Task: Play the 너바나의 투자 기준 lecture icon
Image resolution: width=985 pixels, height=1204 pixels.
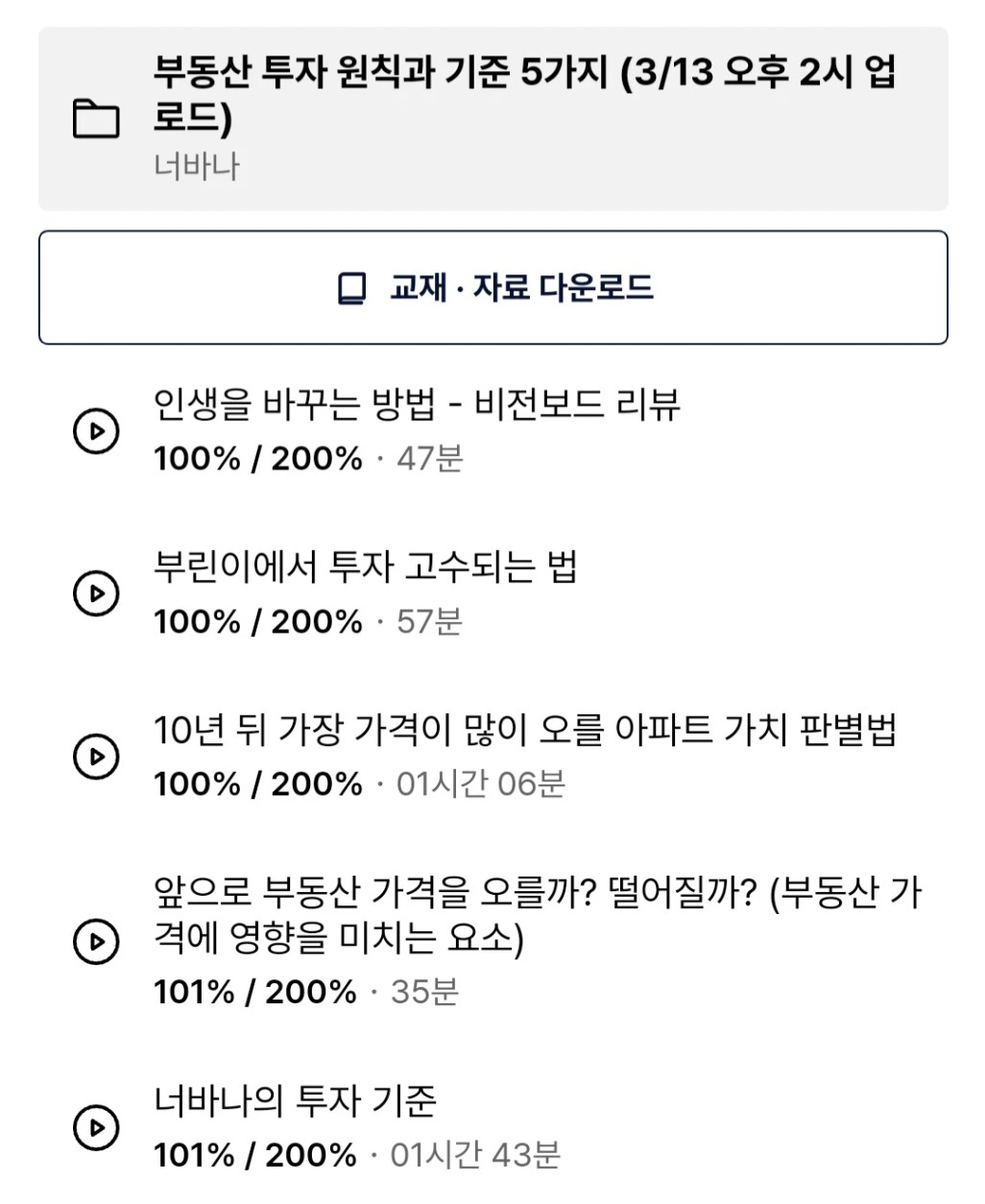Action: tap(96, 1127)
